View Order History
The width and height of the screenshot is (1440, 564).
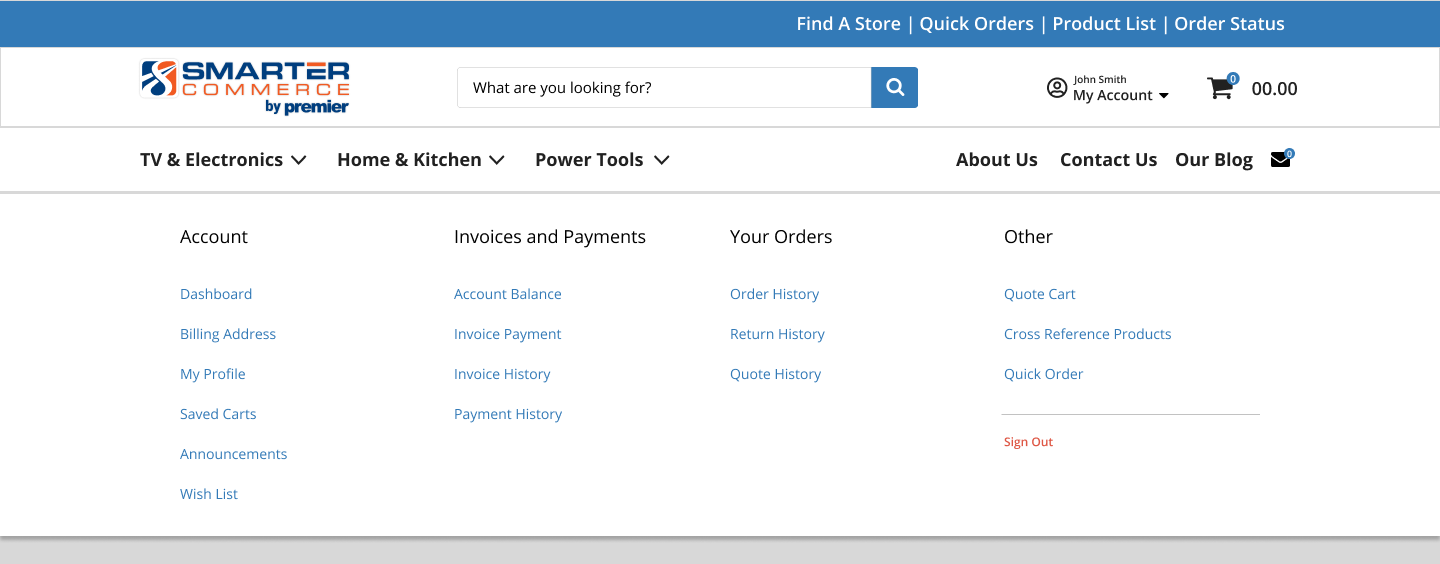pos(774,294)
